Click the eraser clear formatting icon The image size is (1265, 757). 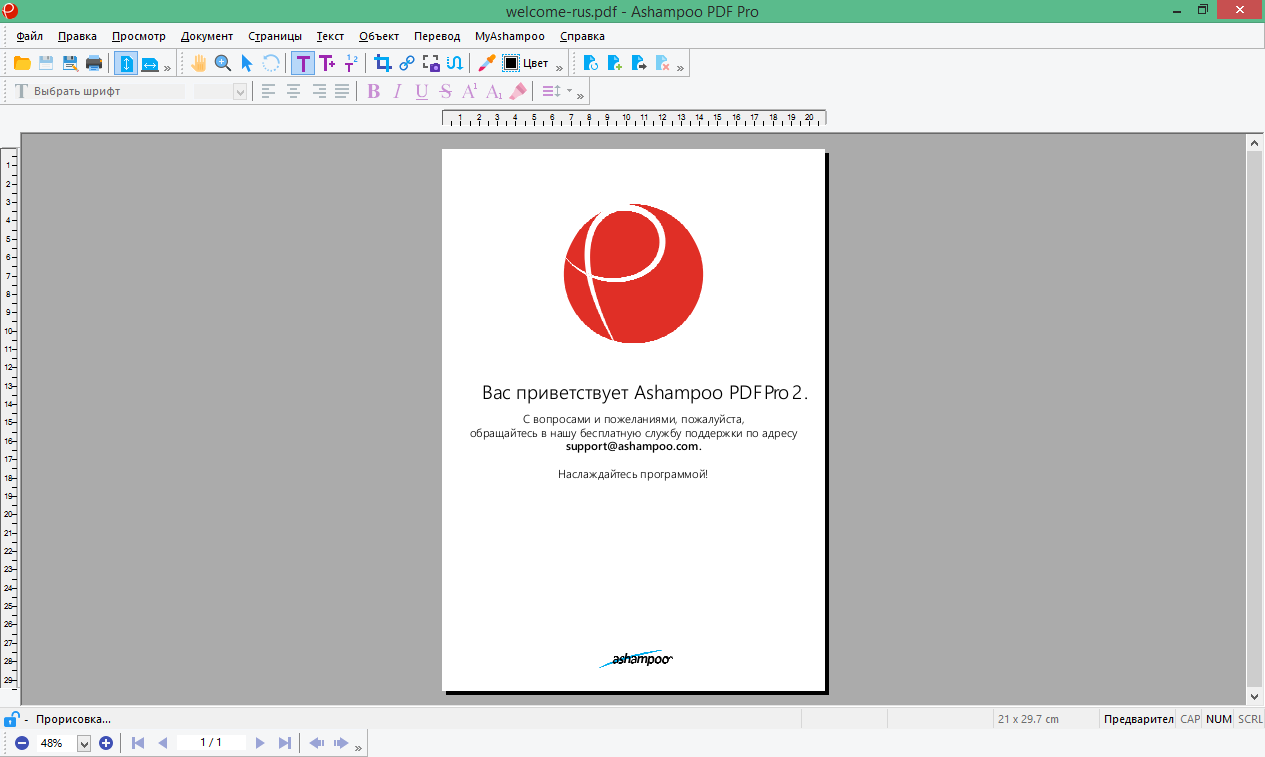click(x=518, y=91)
